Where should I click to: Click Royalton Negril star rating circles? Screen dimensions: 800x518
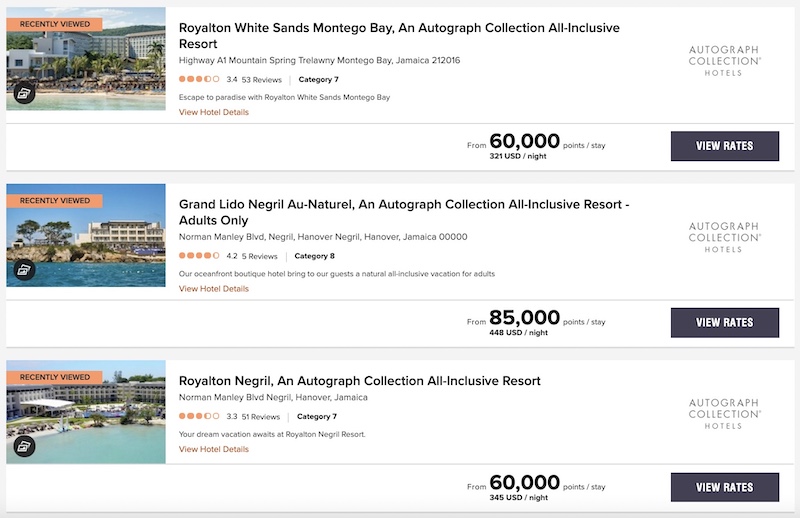[199, 416]
